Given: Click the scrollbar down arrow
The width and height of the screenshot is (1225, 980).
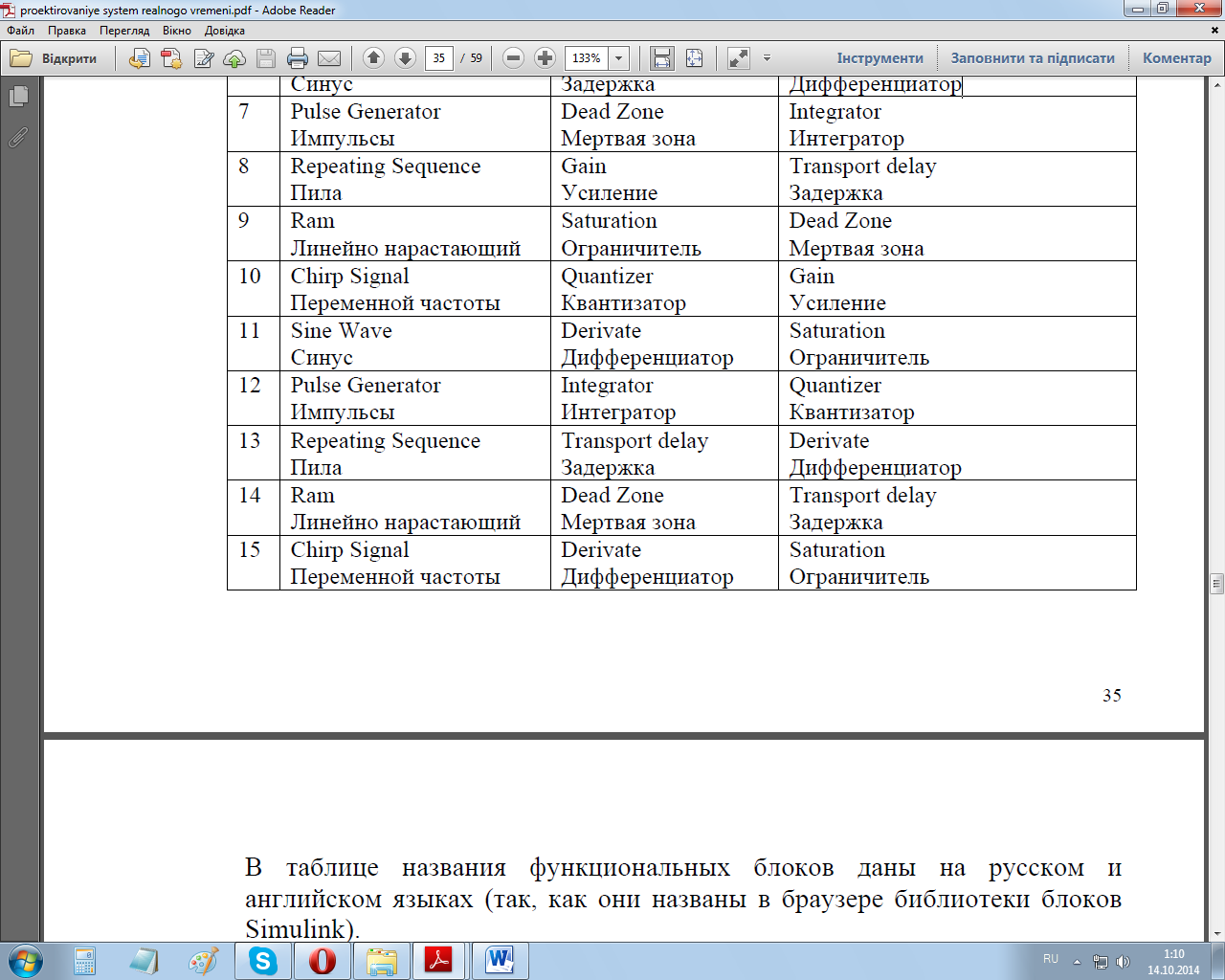Looking at the screenshot, I should tap(1216, 934).
